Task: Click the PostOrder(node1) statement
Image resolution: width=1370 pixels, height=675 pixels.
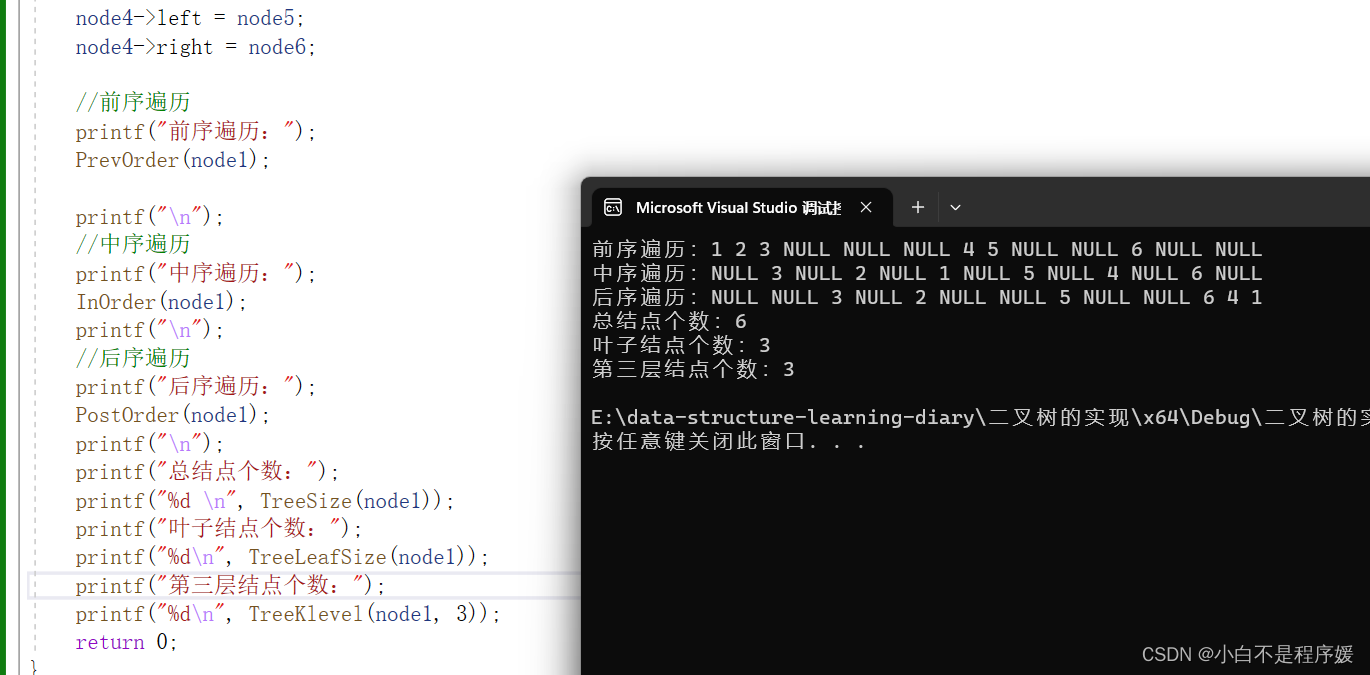Action: pyautogui.click(x=173, y=415)
